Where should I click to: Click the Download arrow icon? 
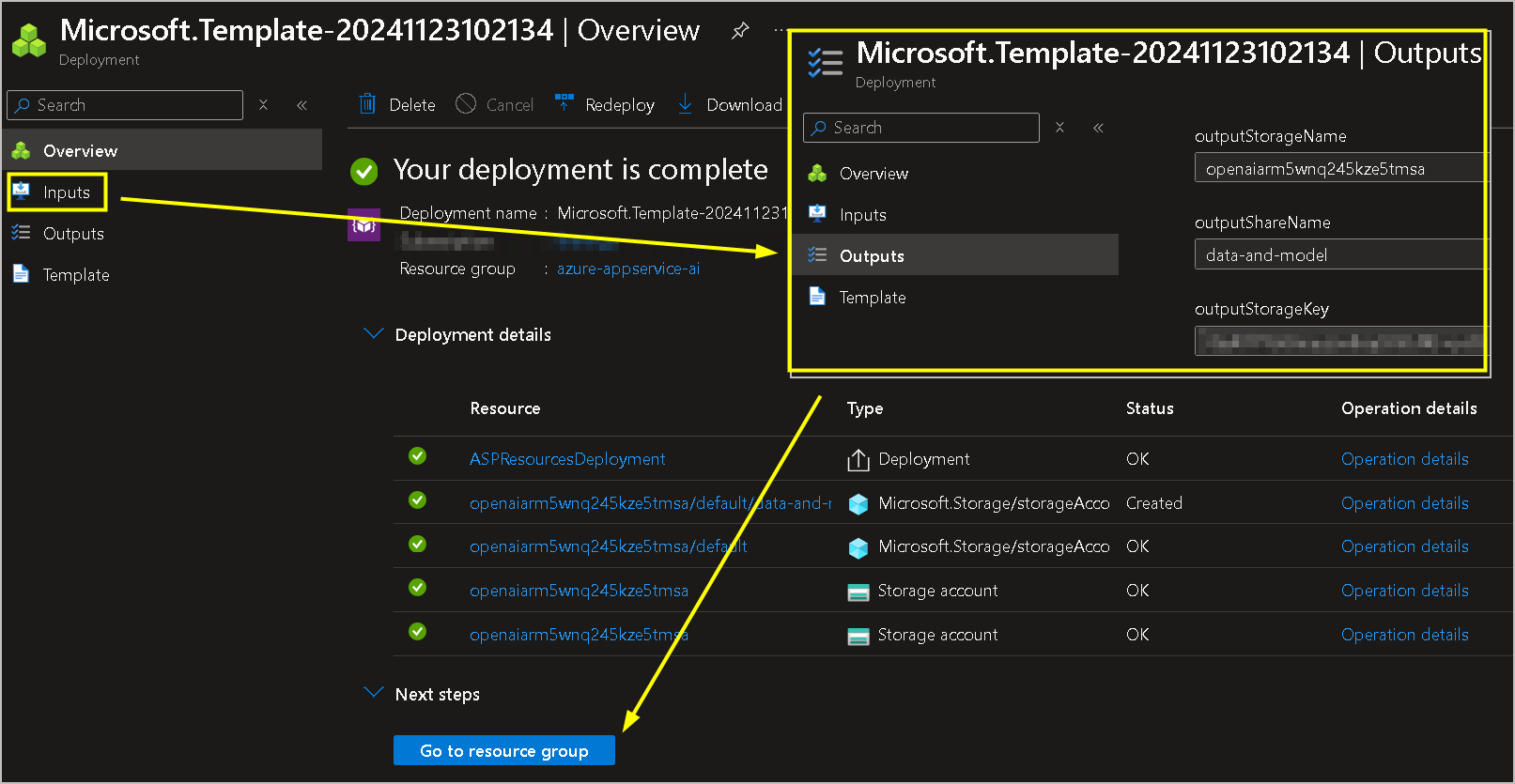[x=685, y=104]
